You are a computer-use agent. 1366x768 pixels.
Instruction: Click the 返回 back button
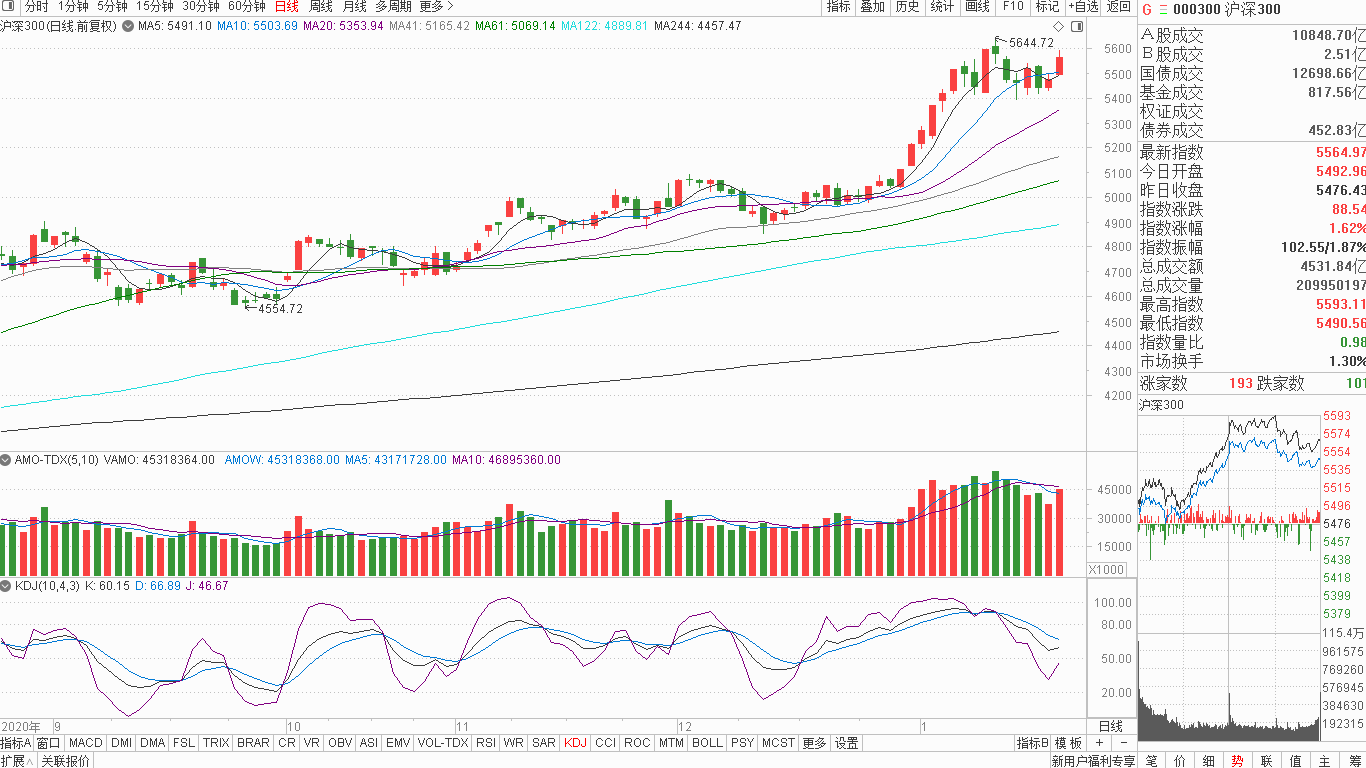(x=1118, y=6)
